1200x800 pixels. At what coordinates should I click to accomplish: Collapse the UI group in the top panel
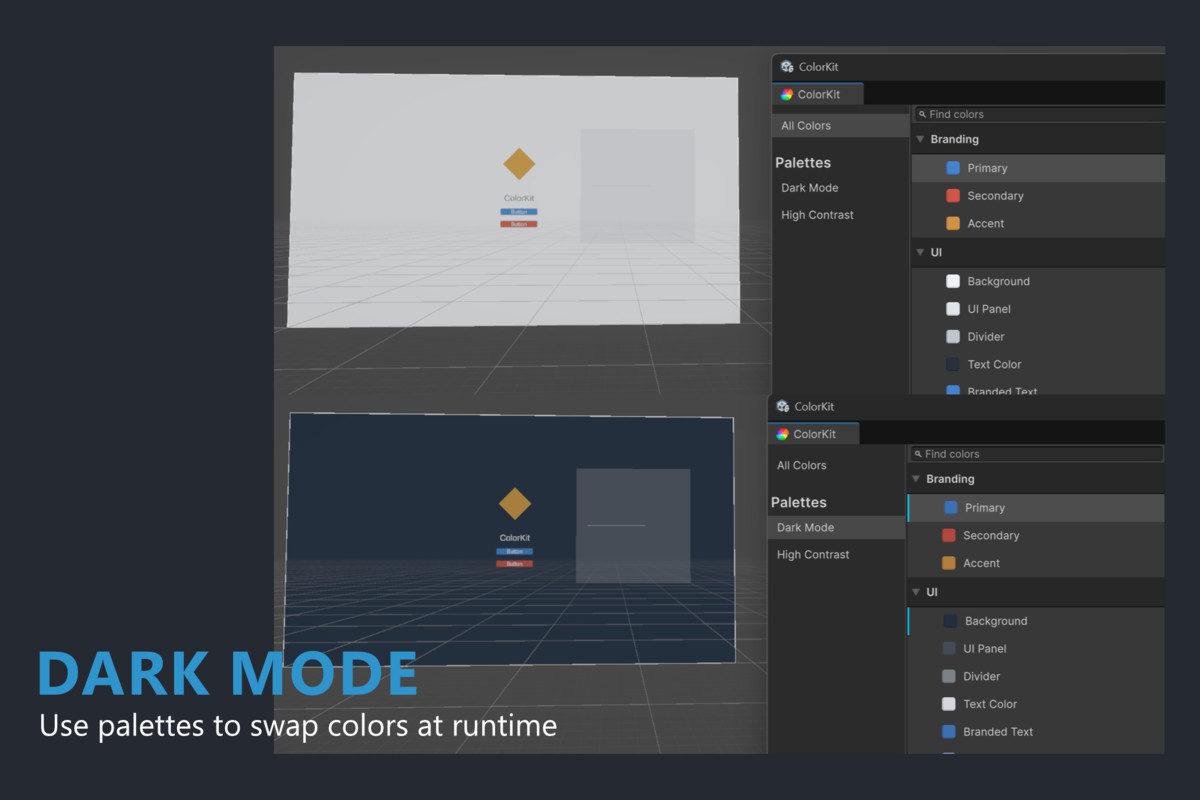pos(920,252)
